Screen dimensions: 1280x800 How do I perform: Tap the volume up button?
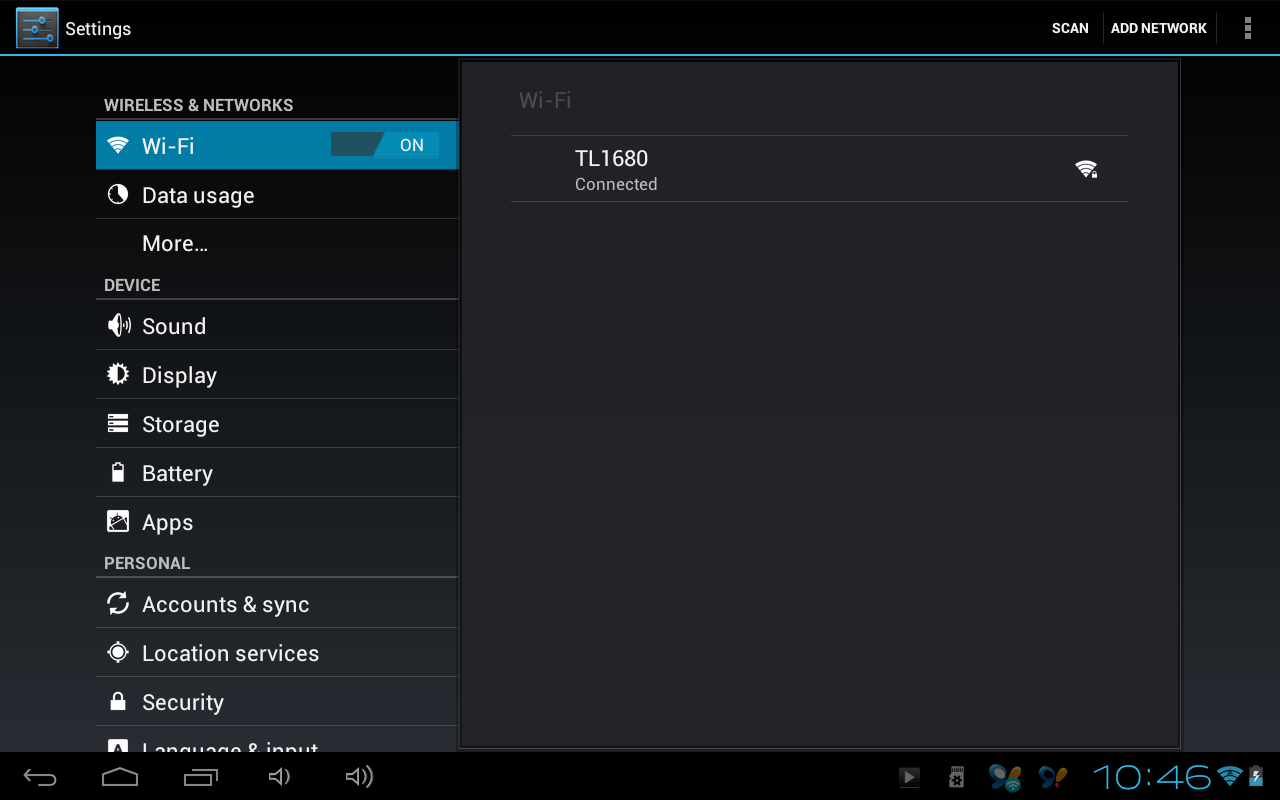coord(359,777)
